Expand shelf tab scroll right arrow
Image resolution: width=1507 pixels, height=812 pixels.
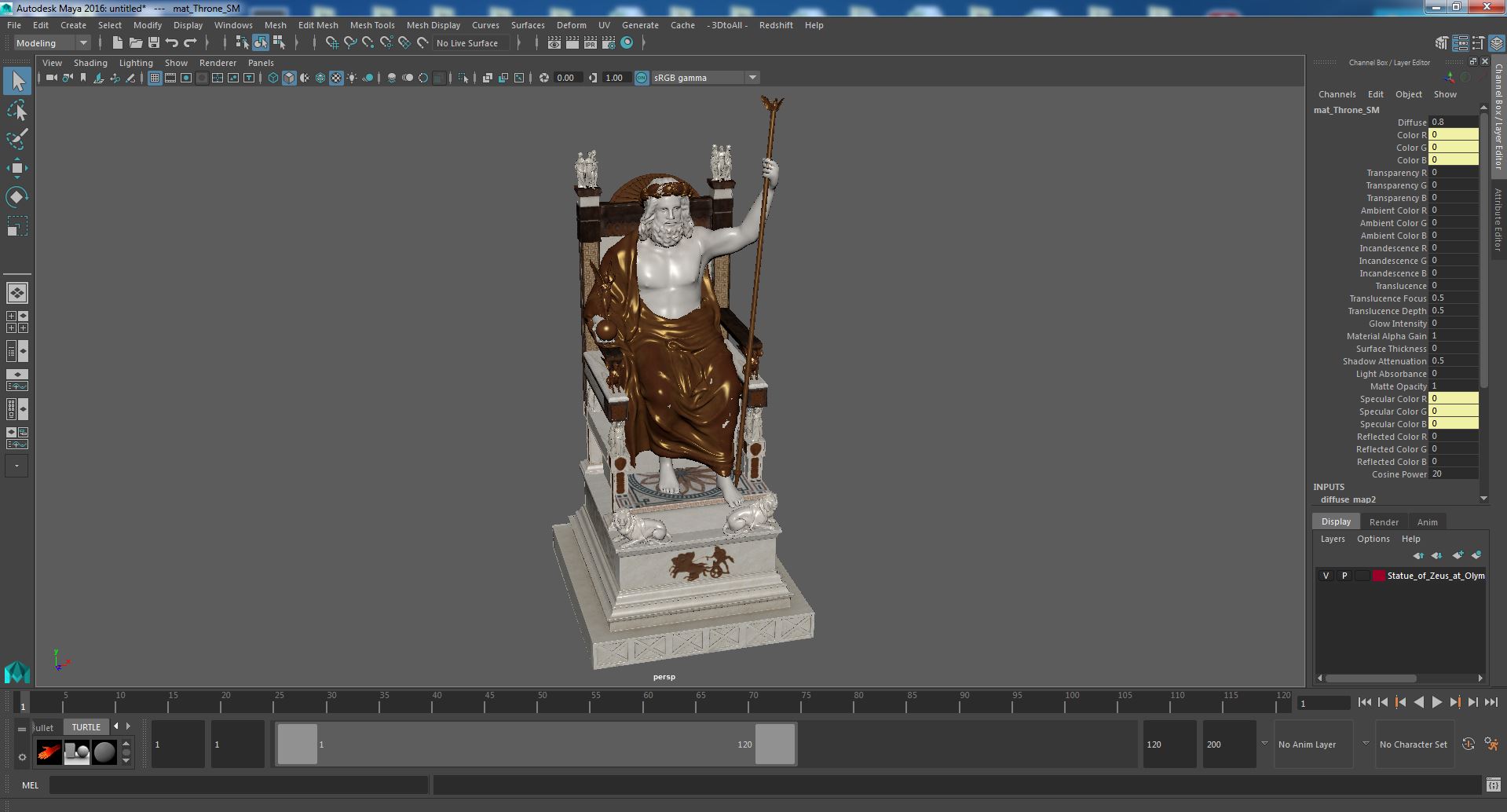(129, 726)
